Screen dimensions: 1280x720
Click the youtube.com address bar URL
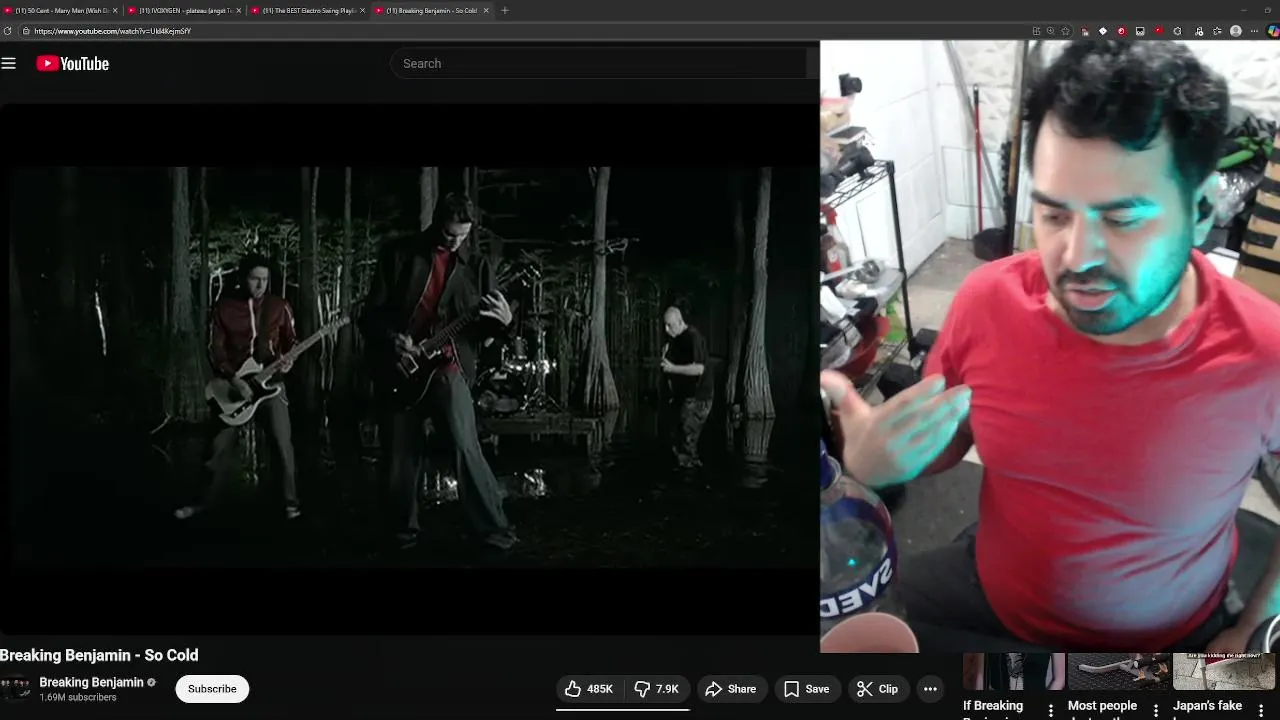pyautogui.click(x=112, y=31)
